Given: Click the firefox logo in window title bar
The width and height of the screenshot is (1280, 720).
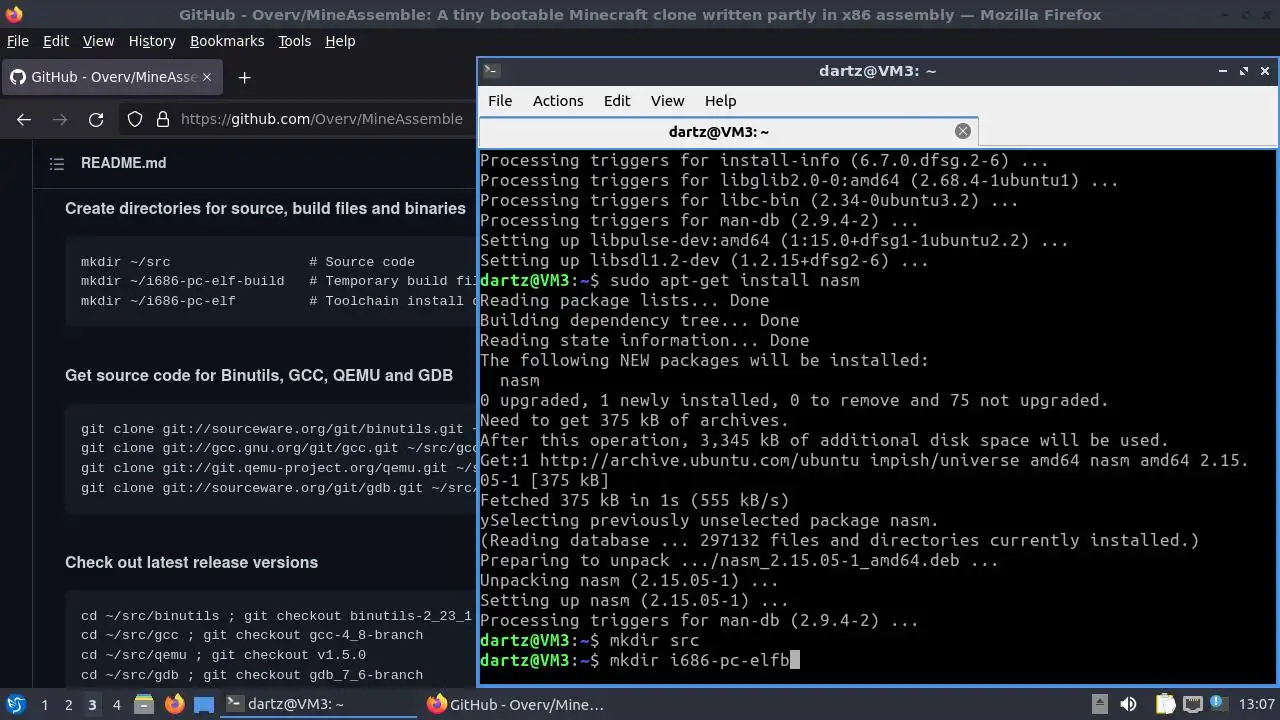Looking at the screenshot, I should point(12,14).
